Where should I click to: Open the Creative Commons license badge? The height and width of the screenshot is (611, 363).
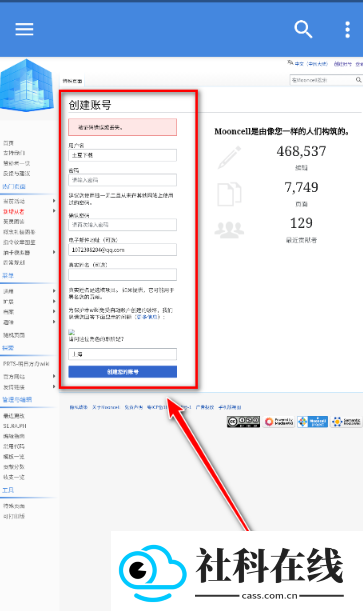[243, 422]
